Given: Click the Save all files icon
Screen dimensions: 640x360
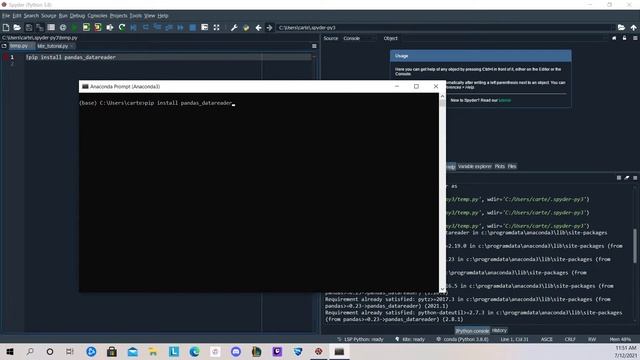Looking at the screenshot, I should (x=40, y=27).
